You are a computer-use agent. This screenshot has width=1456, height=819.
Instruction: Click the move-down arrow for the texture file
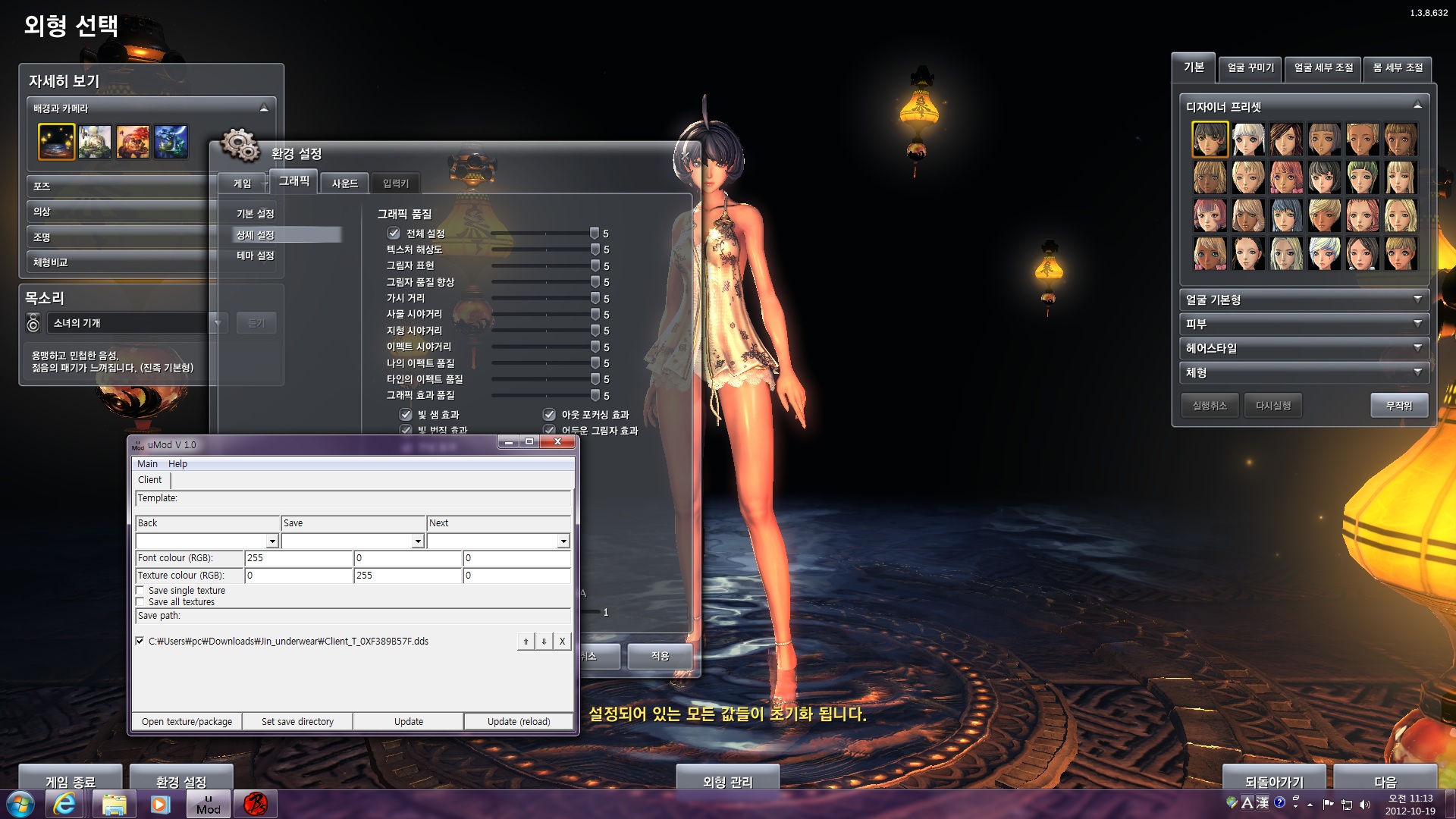pyautogui.click(x=544, y=642)
